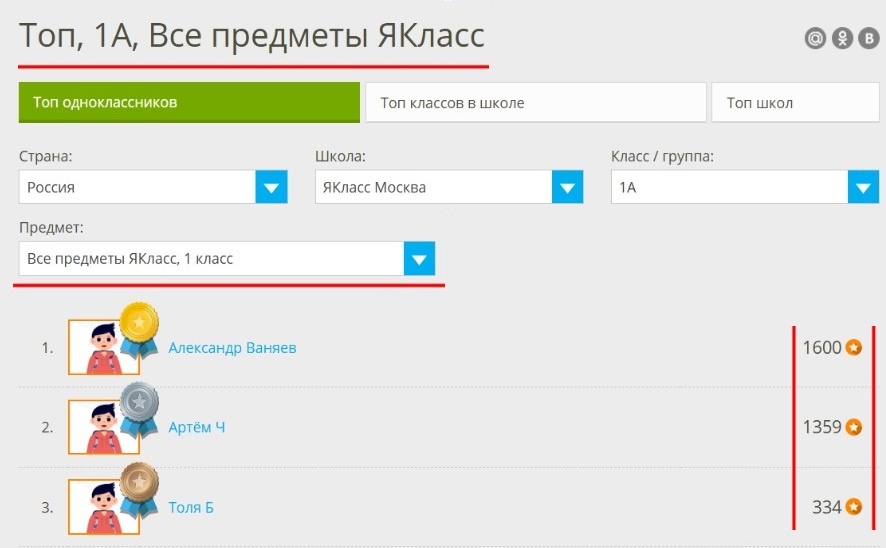This screenshot has width=886, height=548.
Task: Open Страна dropdown showing Россия
Action: (x=153, y=187)
